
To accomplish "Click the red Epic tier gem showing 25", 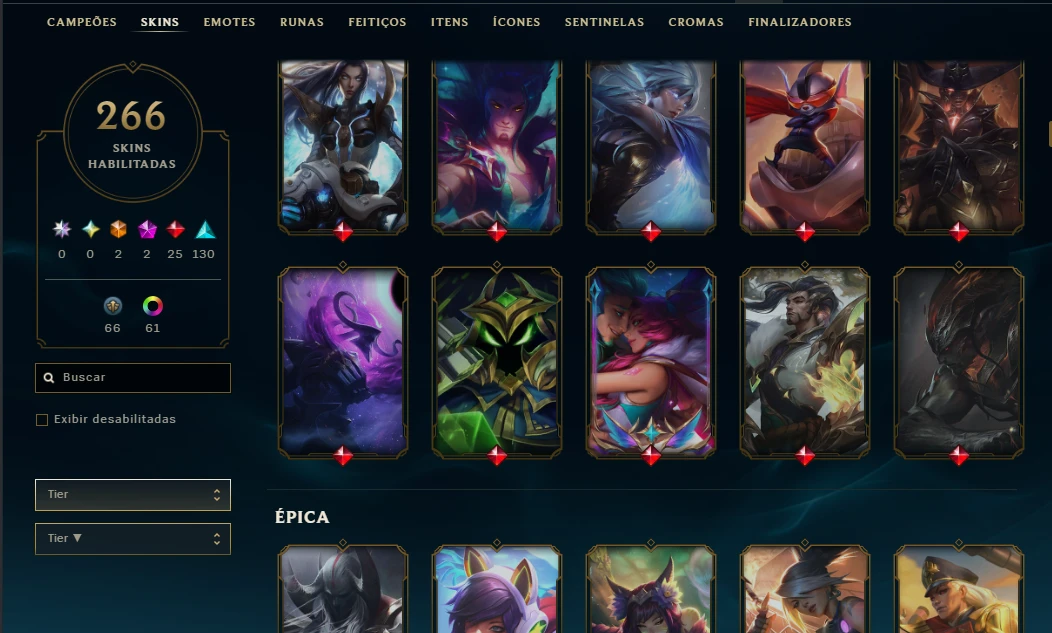I will pyautogui.click(x=175, y=230).
